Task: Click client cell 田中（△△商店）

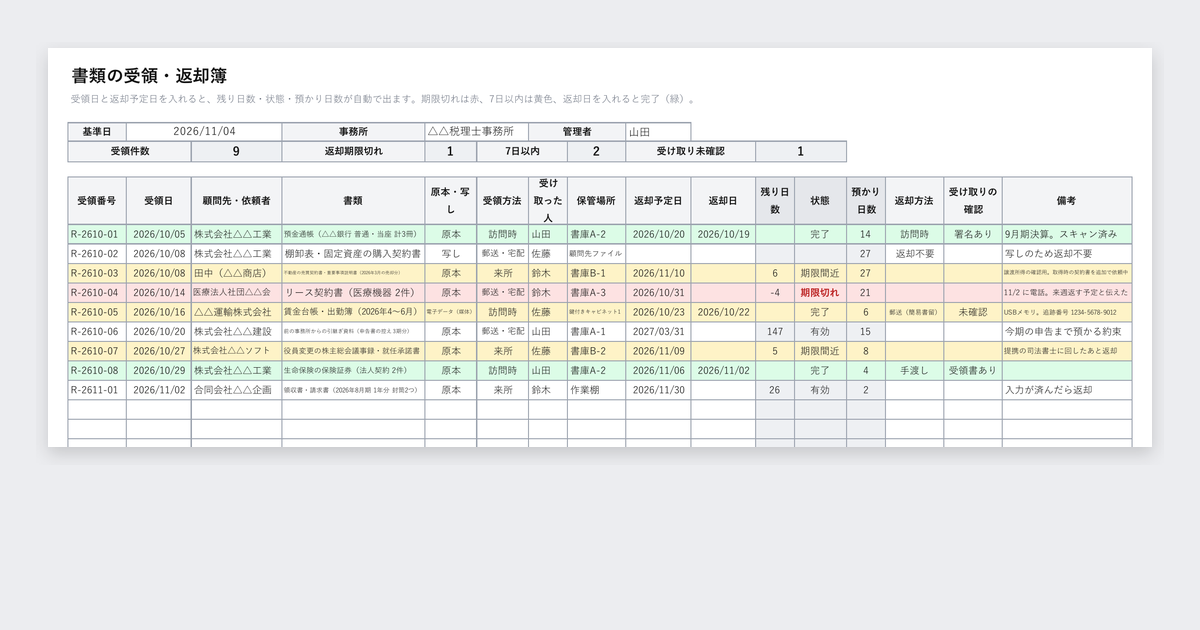Action: pyautogui.click(x=236, y=273)
